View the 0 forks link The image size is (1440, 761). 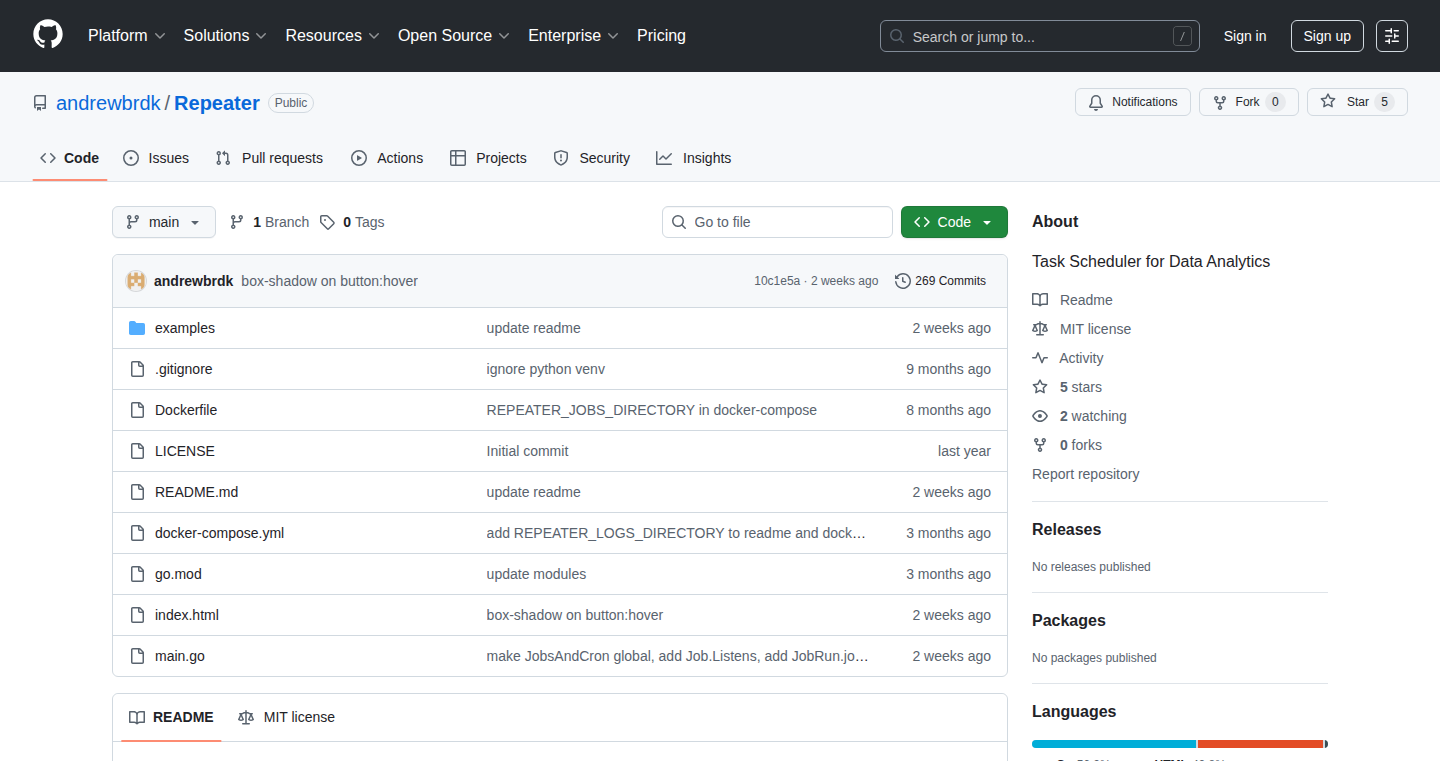tap(1081, 445)
